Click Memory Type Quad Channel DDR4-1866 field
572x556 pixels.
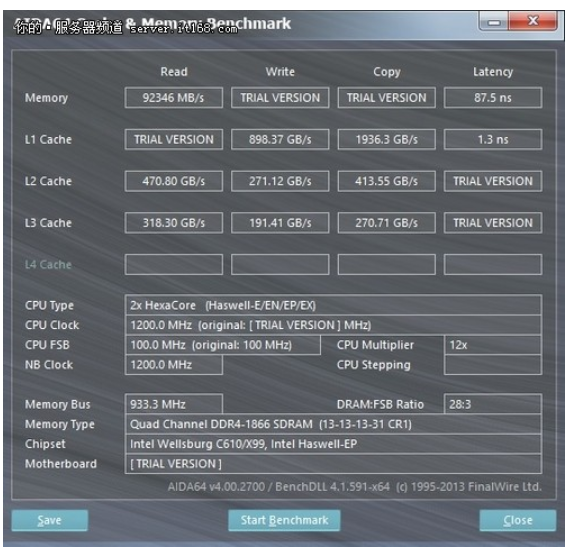333,424
